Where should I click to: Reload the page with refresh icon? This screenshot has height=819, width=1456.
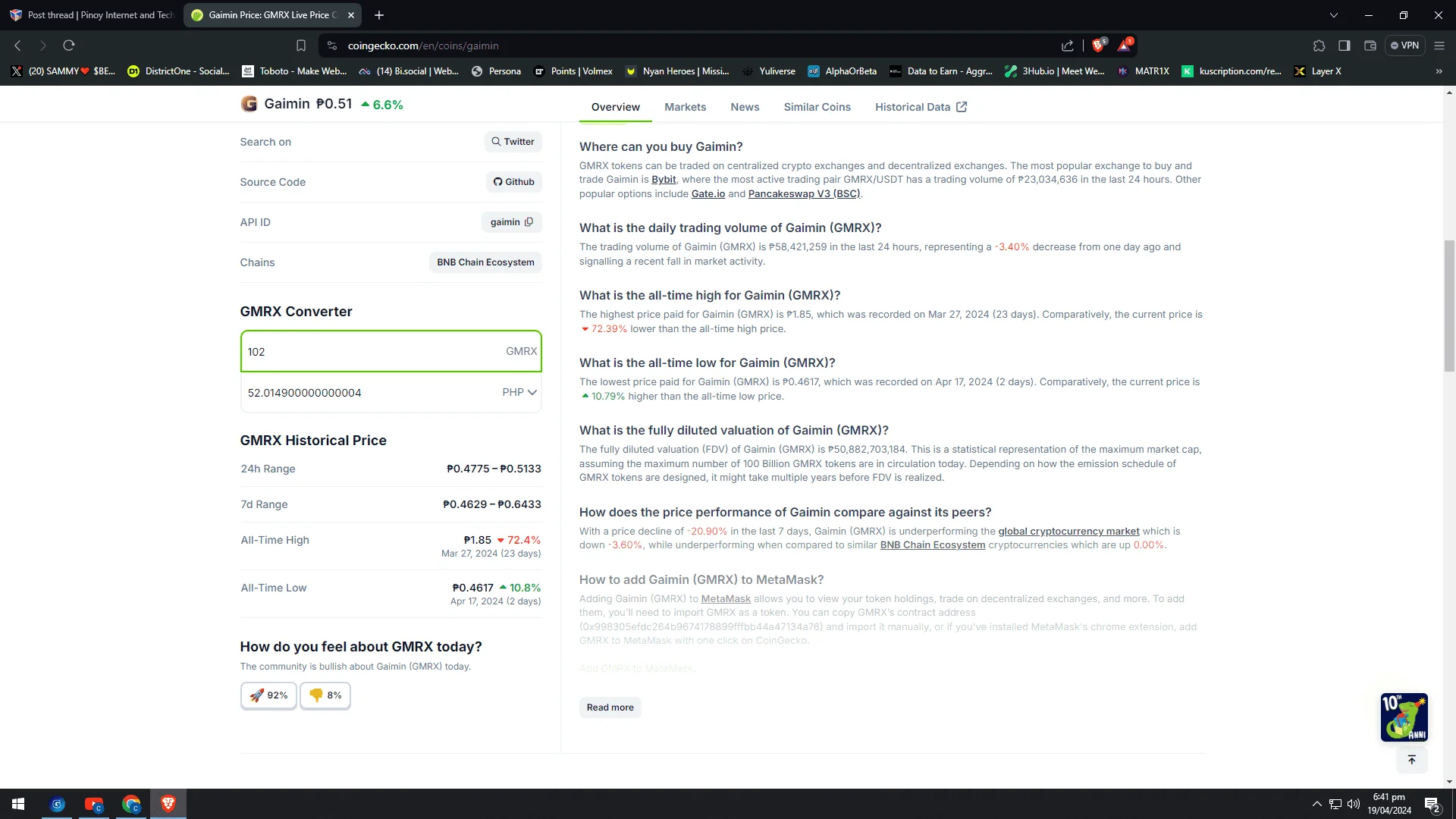pos(69,45)
